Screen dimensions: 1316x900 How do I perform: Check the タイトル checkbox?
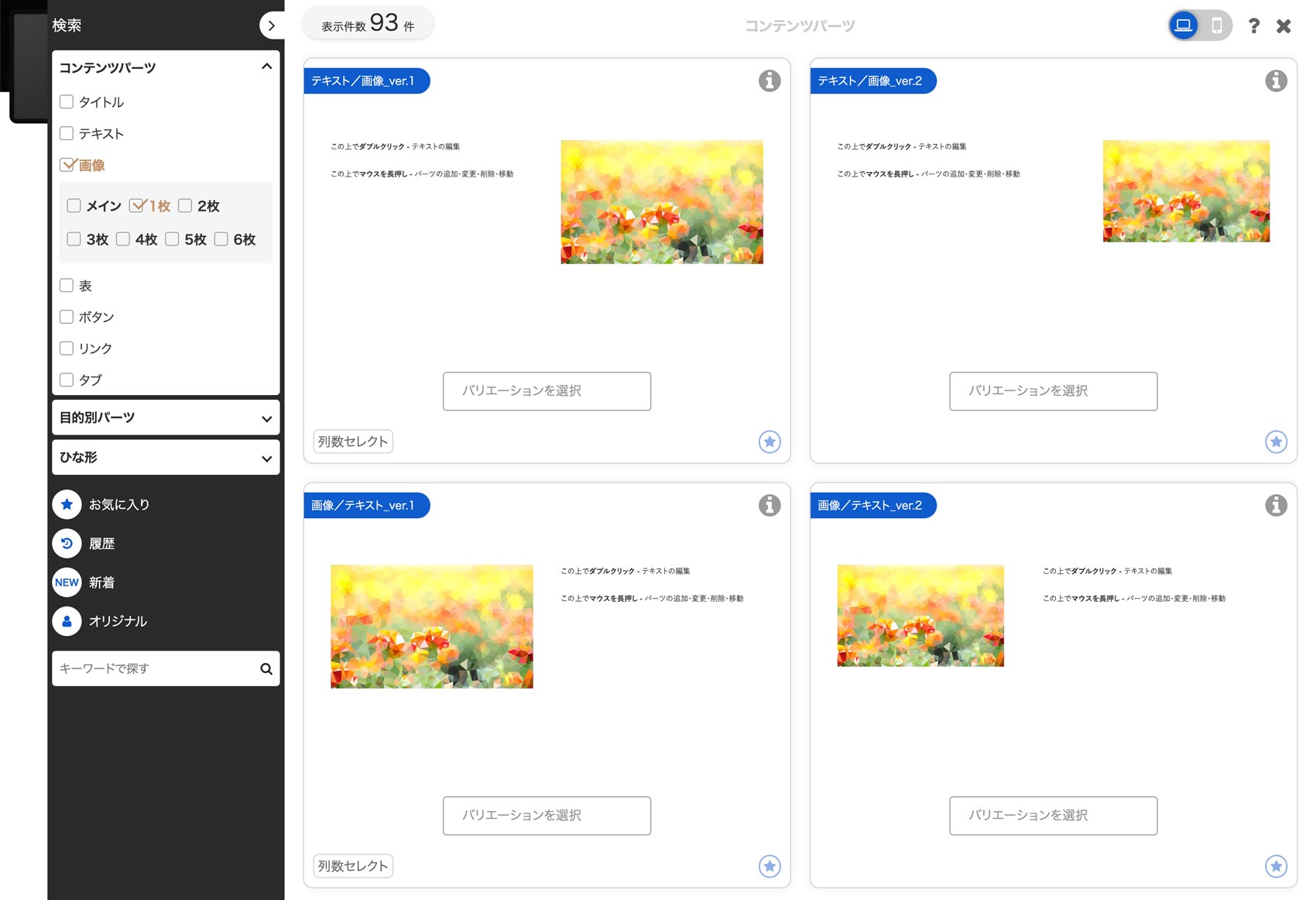click(x=67, y=101)
